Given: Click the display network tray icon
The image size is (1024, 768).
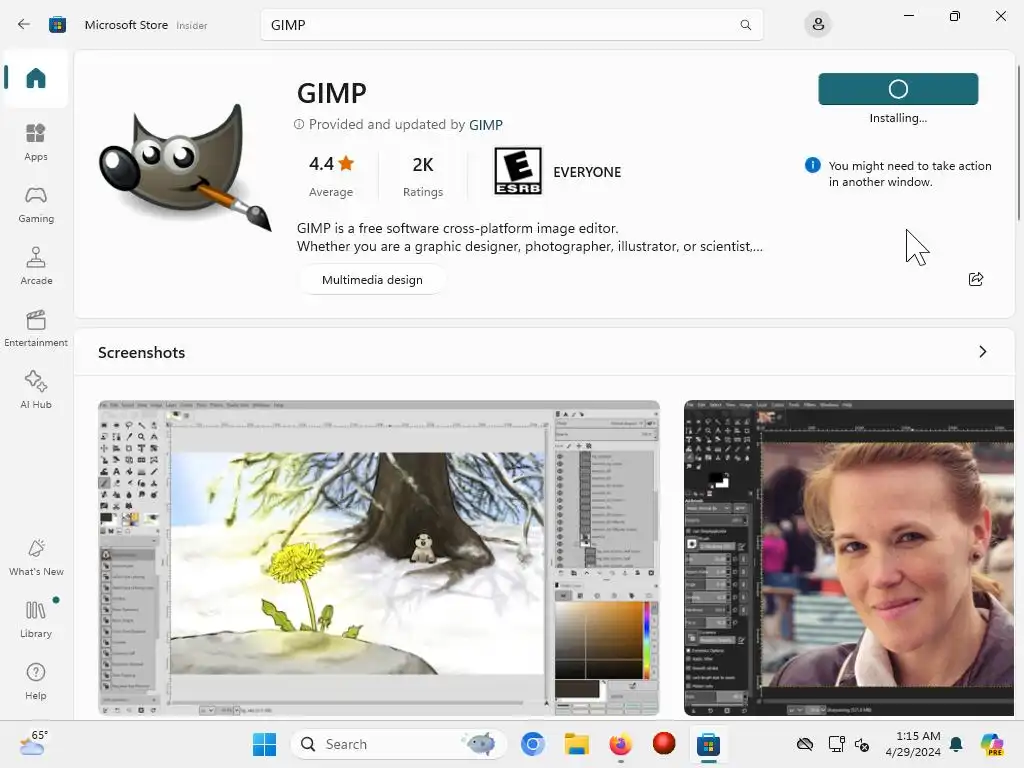Looking at the screenshot, I should pyautogui.click(x=836, y=744).
